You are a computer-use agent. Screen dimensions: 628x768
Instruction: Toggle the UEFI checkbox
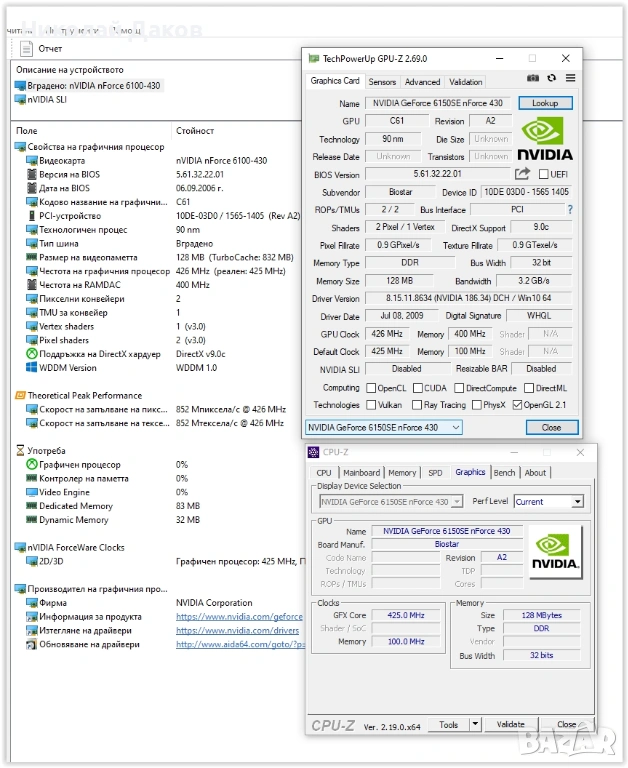[544, 174]
